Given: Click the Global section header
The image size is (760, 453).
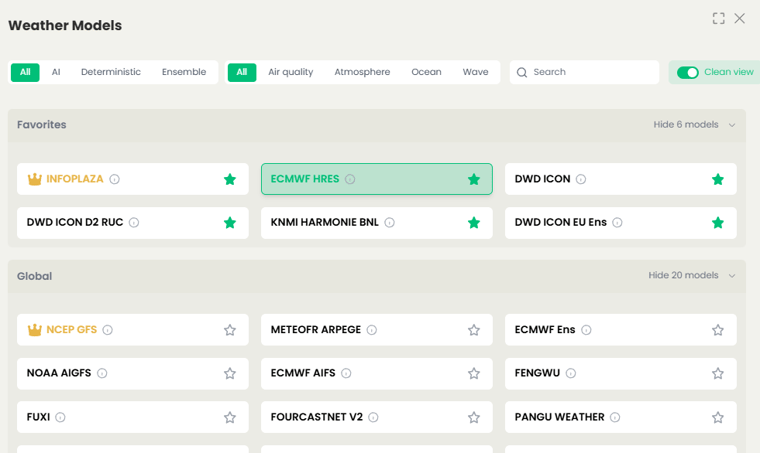Looking at the screenshot, I should coord(377,276).
